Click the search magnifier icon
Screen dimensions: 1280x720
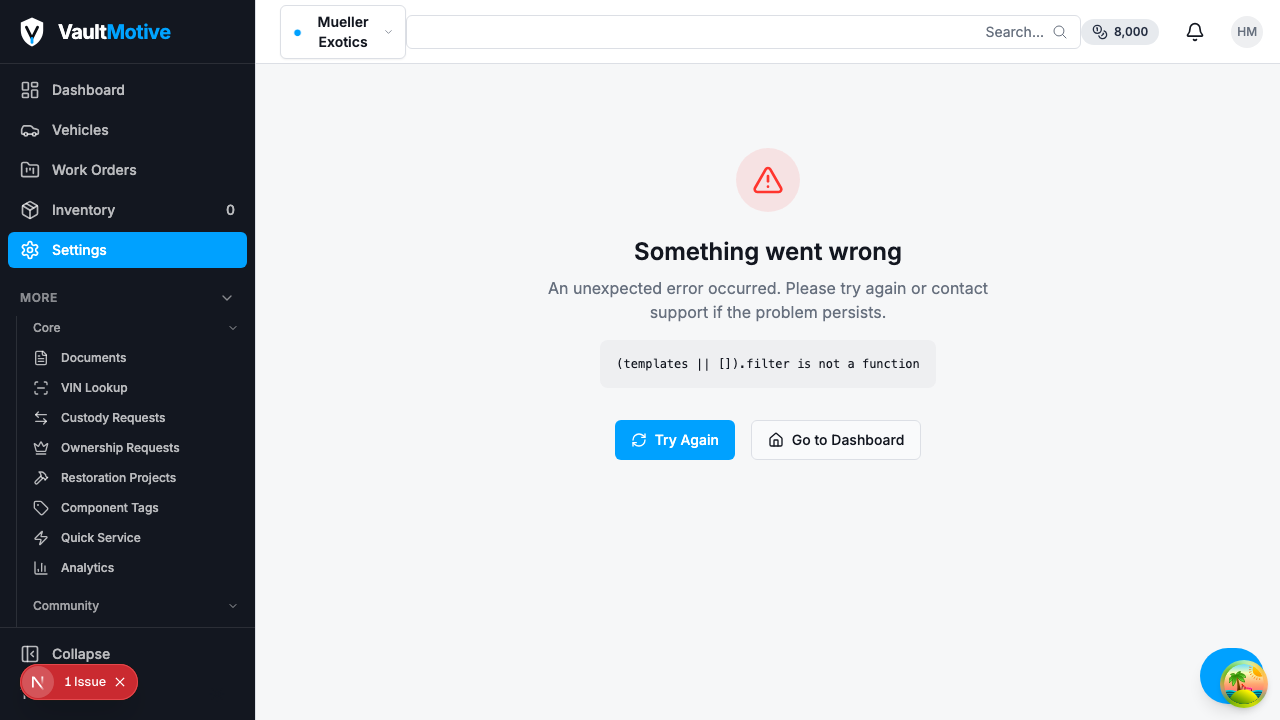coord(1060,32)
